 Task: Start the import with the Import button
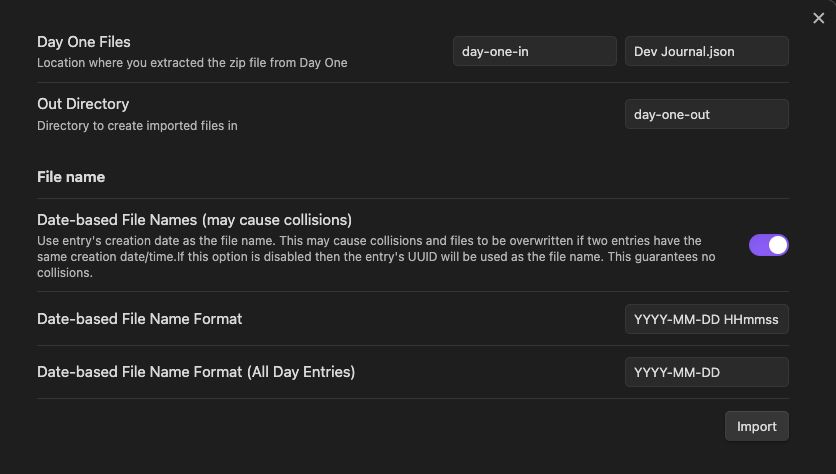click(x=757, y=426)
